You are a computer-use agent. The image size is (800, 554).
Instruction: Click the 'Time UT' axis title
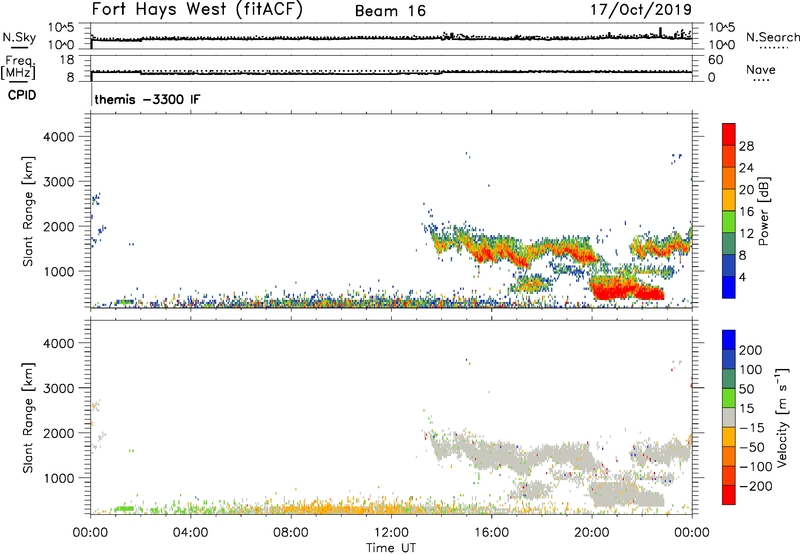391,548
